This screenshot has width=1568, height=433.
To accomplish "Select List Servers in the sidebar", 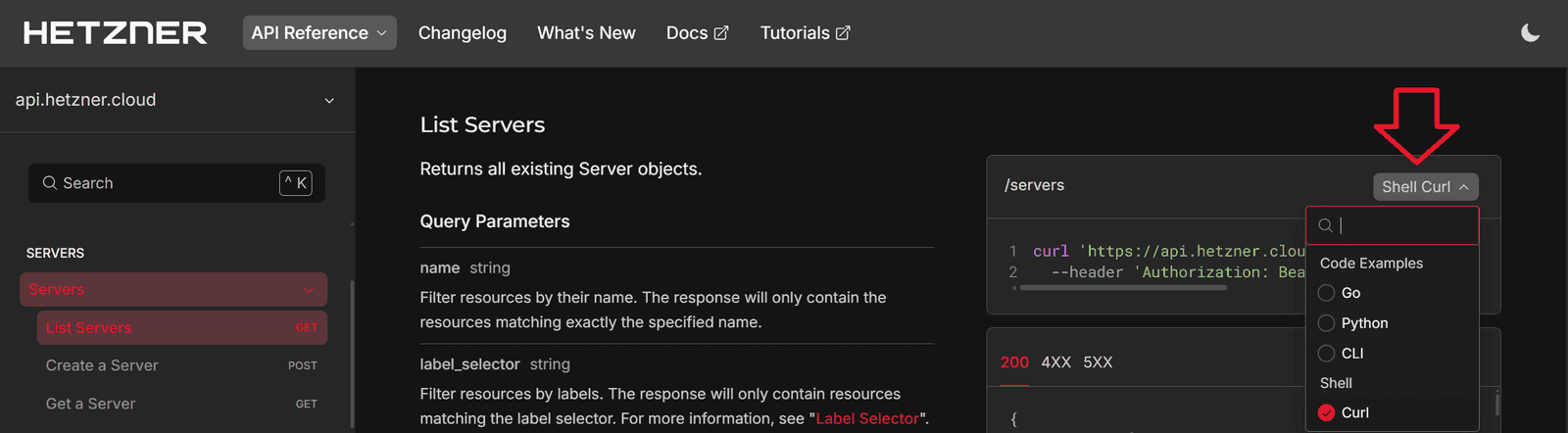I will (182, 327).
